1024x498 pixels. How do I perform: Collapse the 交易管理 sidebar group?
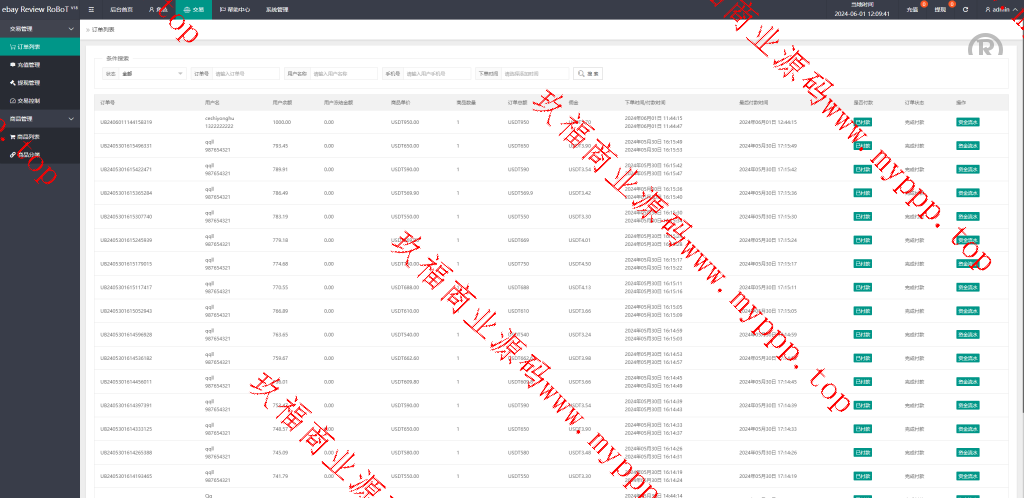coord(40,29)
